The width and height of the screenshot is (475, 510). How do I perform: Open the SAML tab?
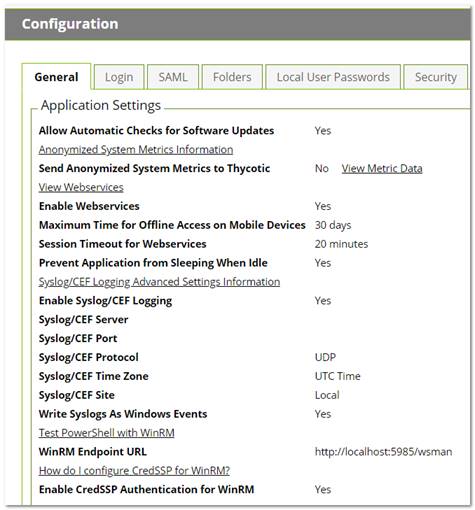click(x=173, y=77)
